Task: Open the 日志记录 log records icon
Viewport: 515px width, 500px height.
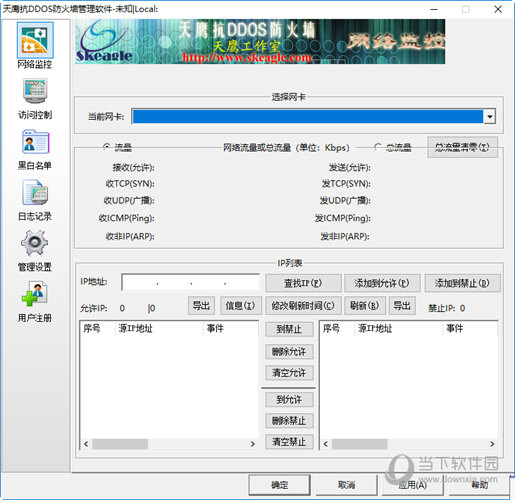Action: pos(35,192)
